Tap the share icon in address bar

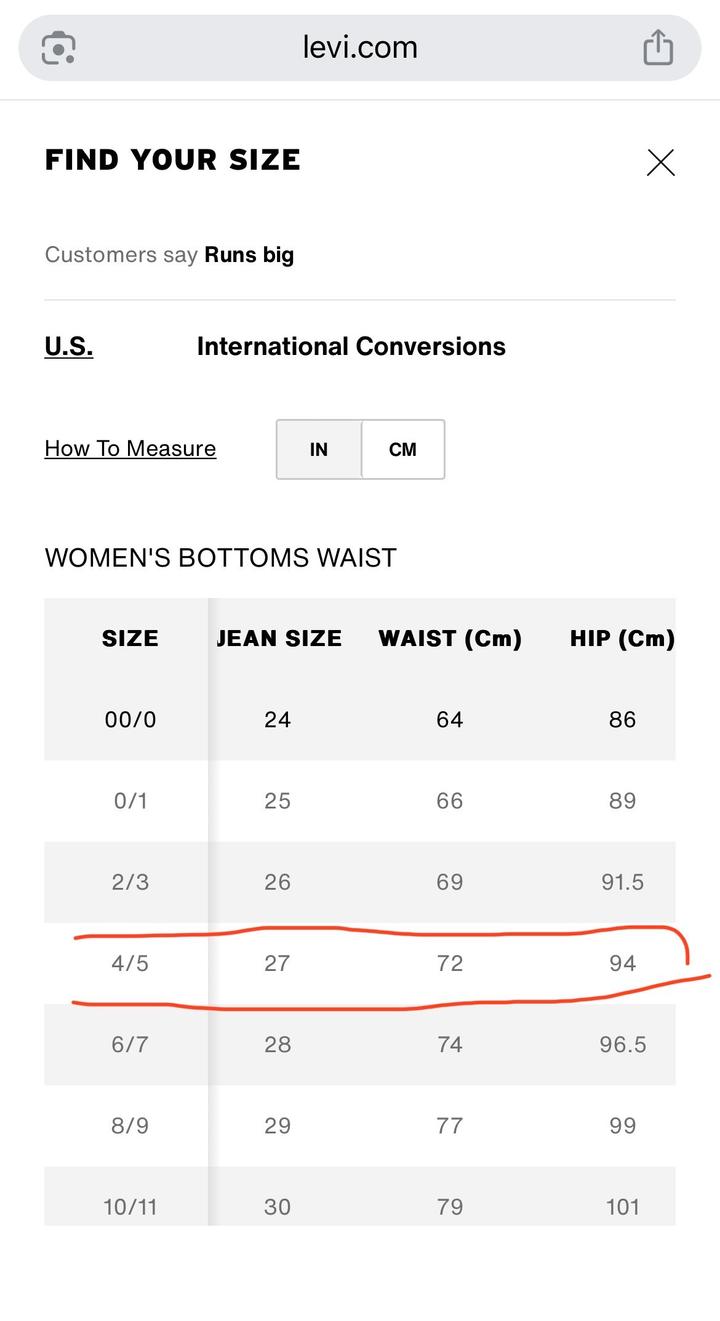657,47
